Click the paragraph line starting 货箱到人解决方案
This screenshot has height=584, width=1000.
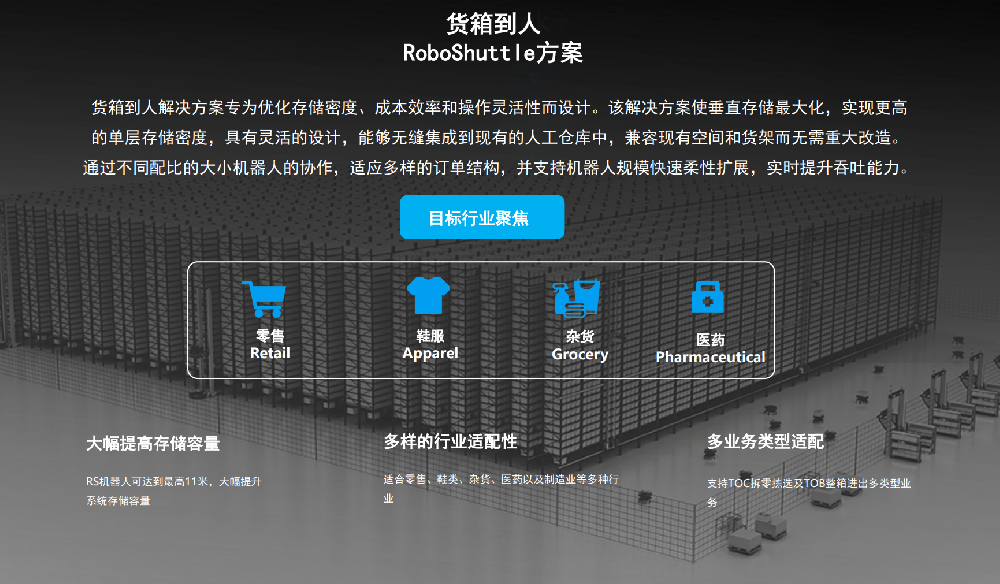click(x=499, y=106)
